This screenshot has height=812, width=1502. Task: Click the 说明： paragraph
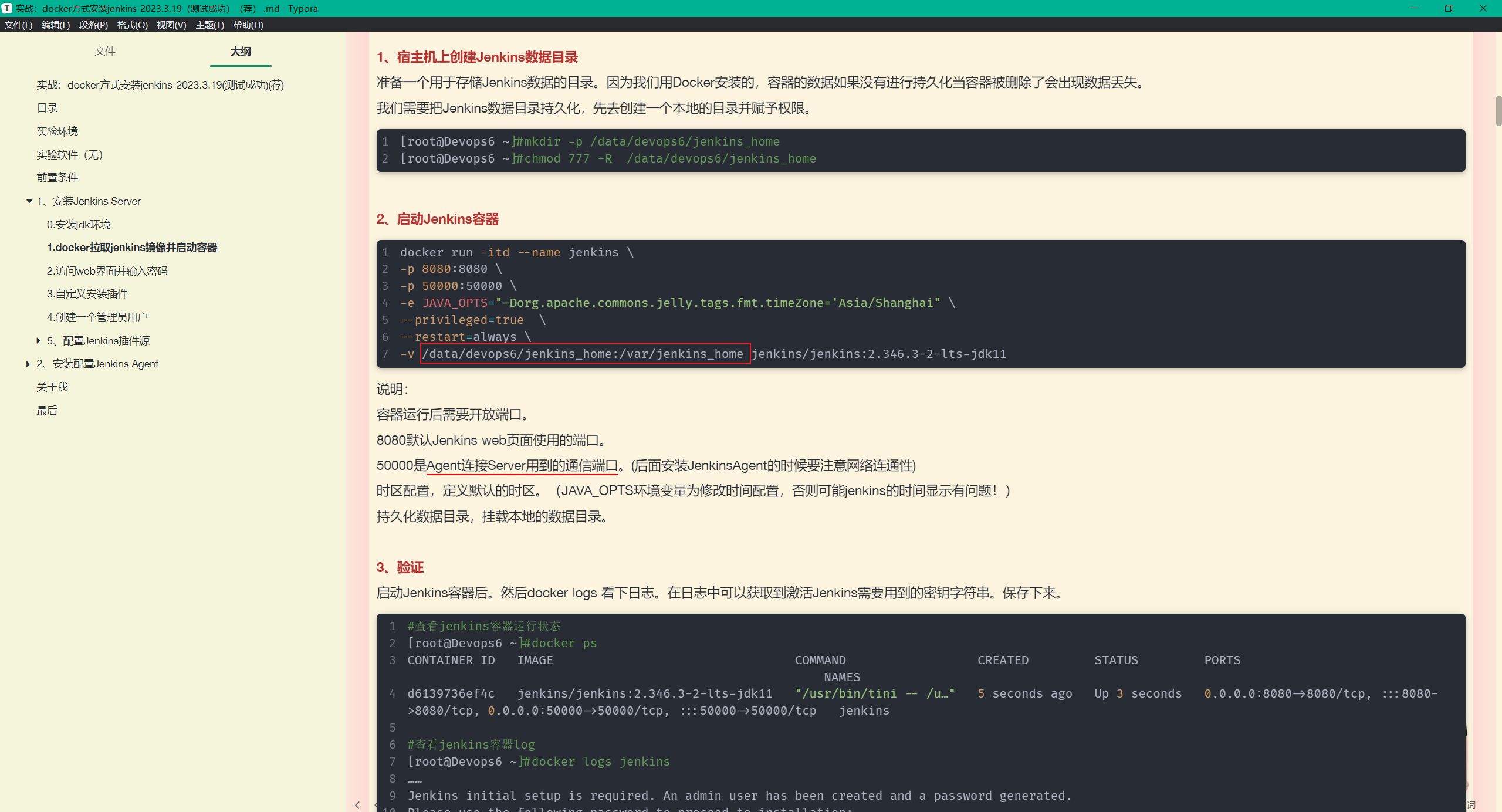(392, 389)
